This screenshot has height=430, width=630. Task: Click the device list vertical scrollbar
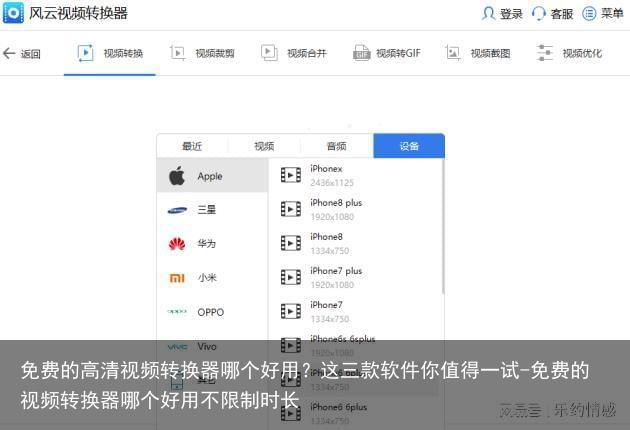[443, 226]
